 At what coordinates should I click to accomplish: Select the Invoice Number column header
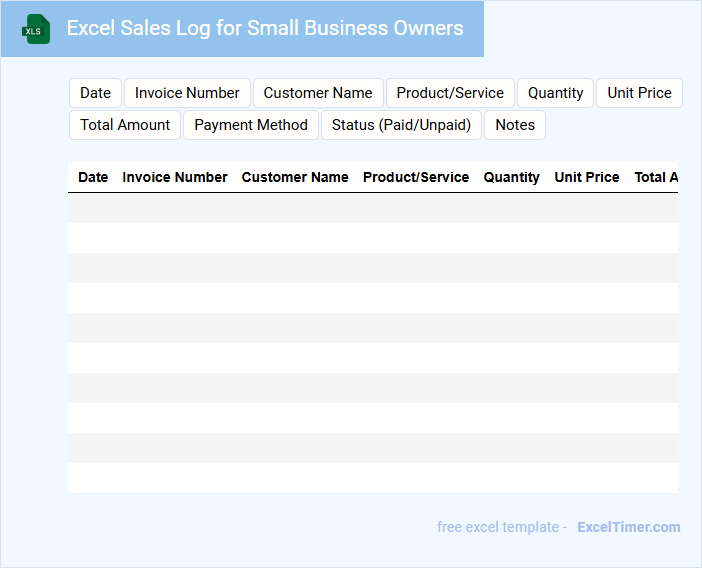(x=175, y=177)
